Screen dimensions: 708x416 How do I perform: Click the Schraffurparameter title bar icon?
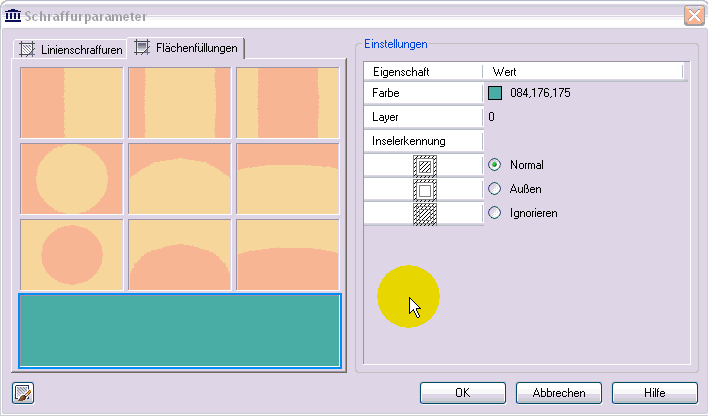pyautogui.click(x=13, y=16)
